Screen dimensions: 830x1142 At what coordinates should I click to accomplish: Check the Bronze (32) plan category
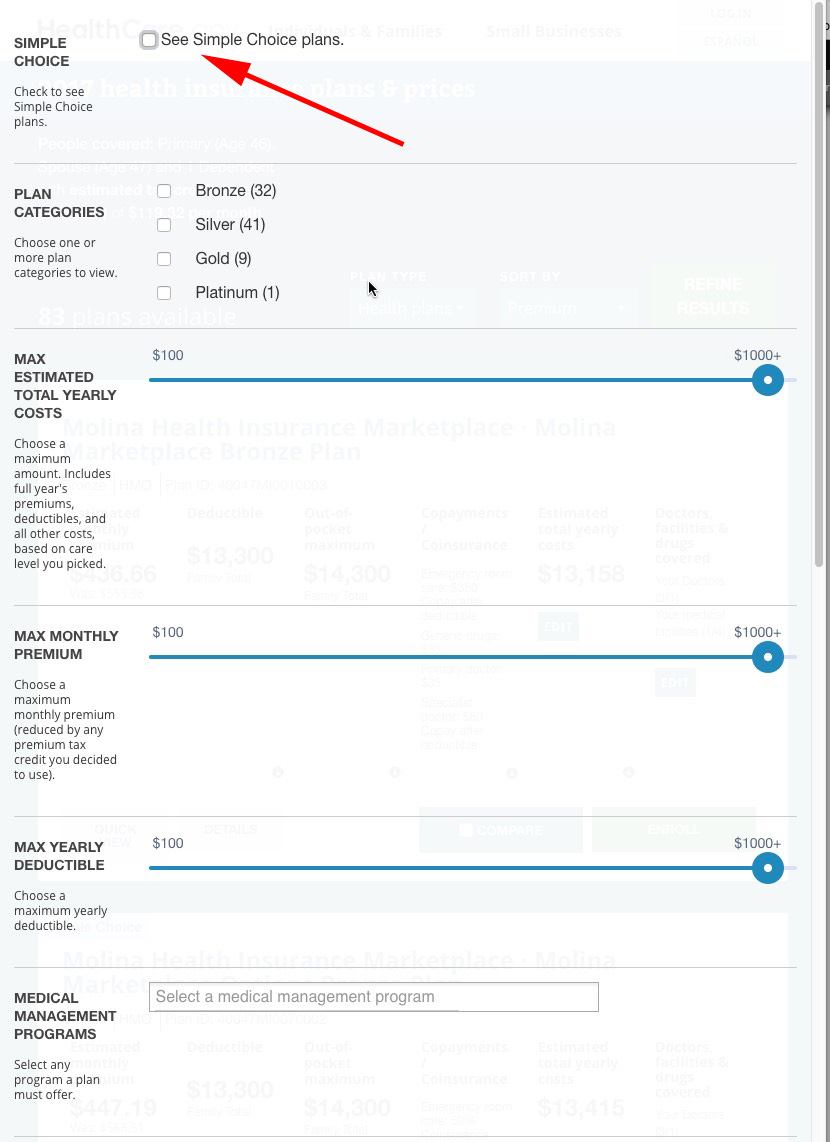coord(164,191)
